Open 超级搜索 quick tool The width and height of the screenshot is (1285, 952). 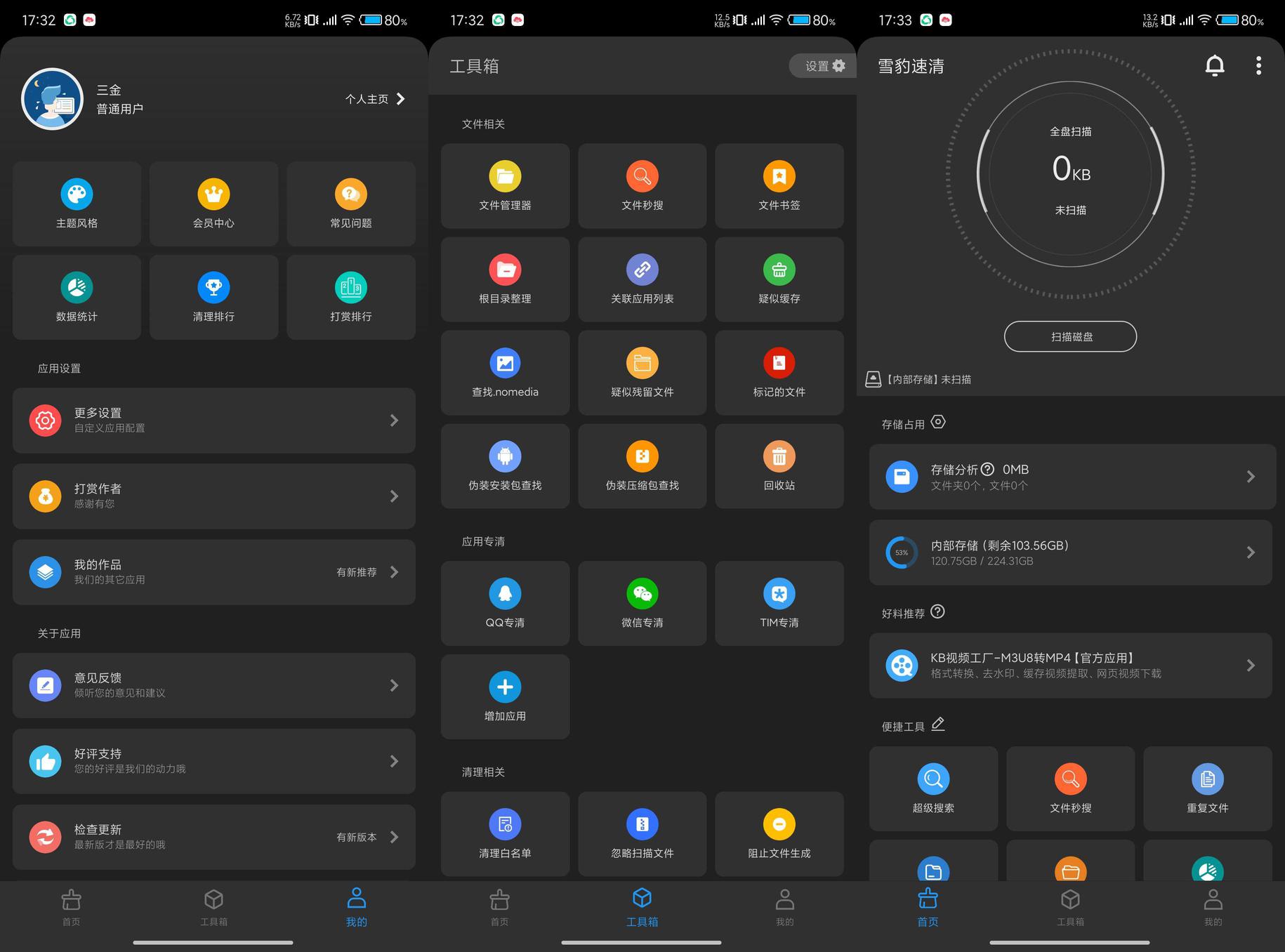coord(933,788)
